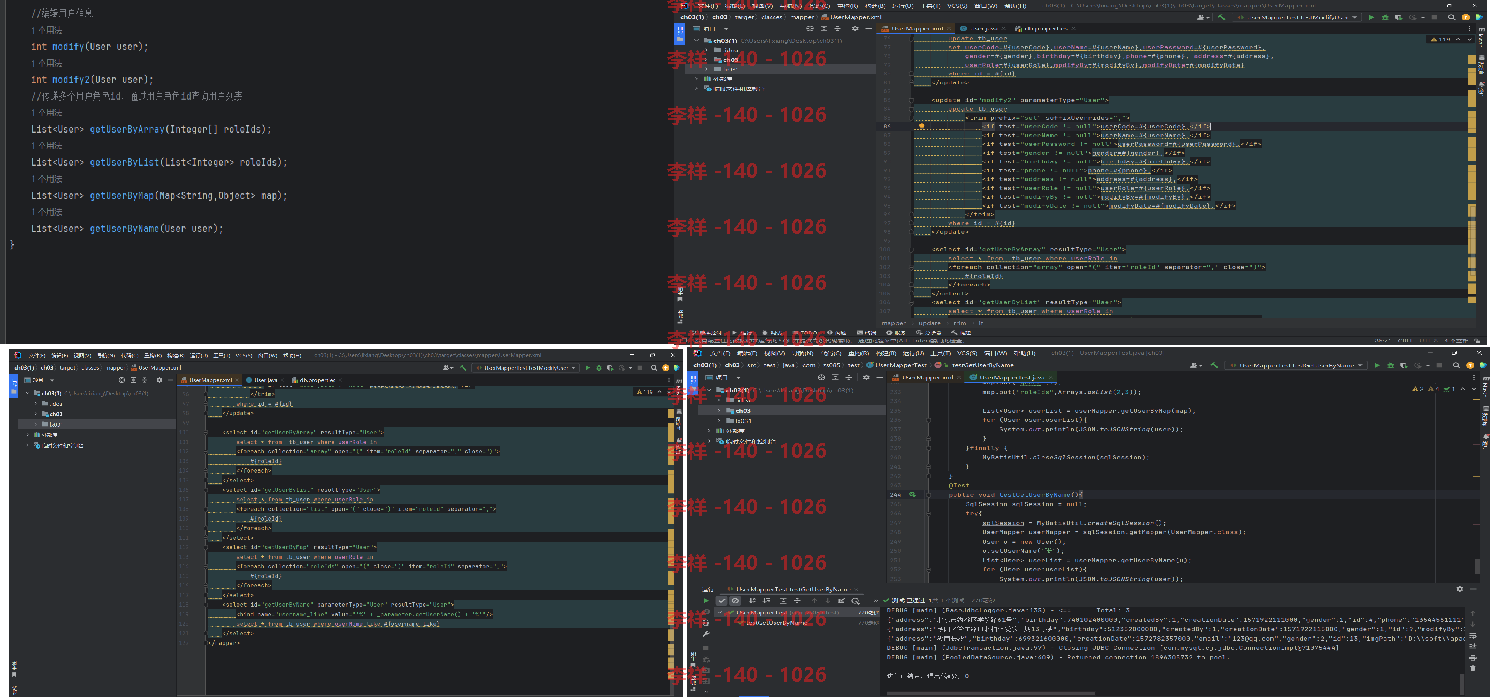Click the getUserByArray method line in top-left editor
This screenshot has height=697, width=1494.
[x=151, y=130]
